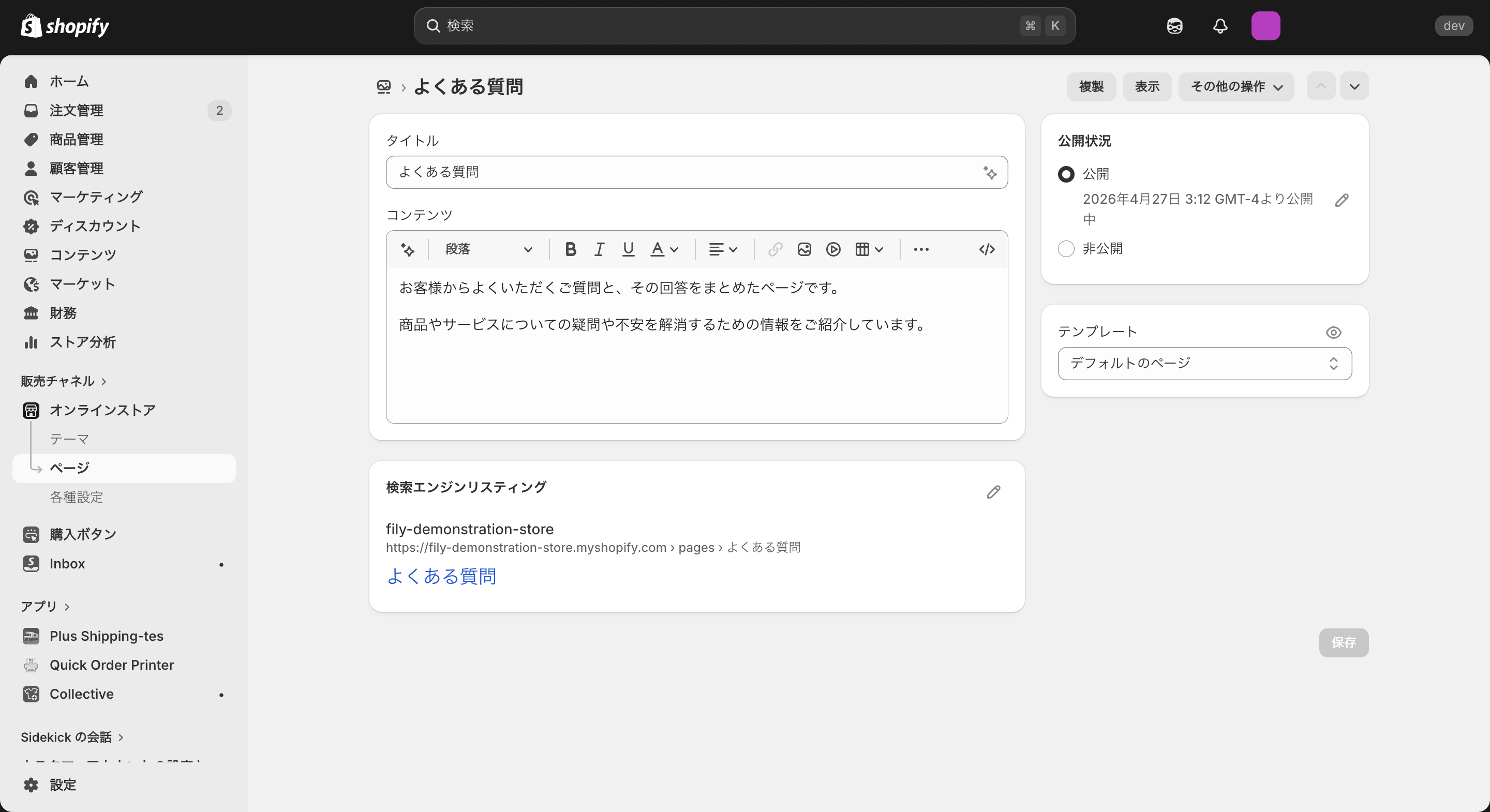The width and height of the screenshot is (1490, 812).
Task: Open the ページ section in the sidebar
Action: point(69,469)
